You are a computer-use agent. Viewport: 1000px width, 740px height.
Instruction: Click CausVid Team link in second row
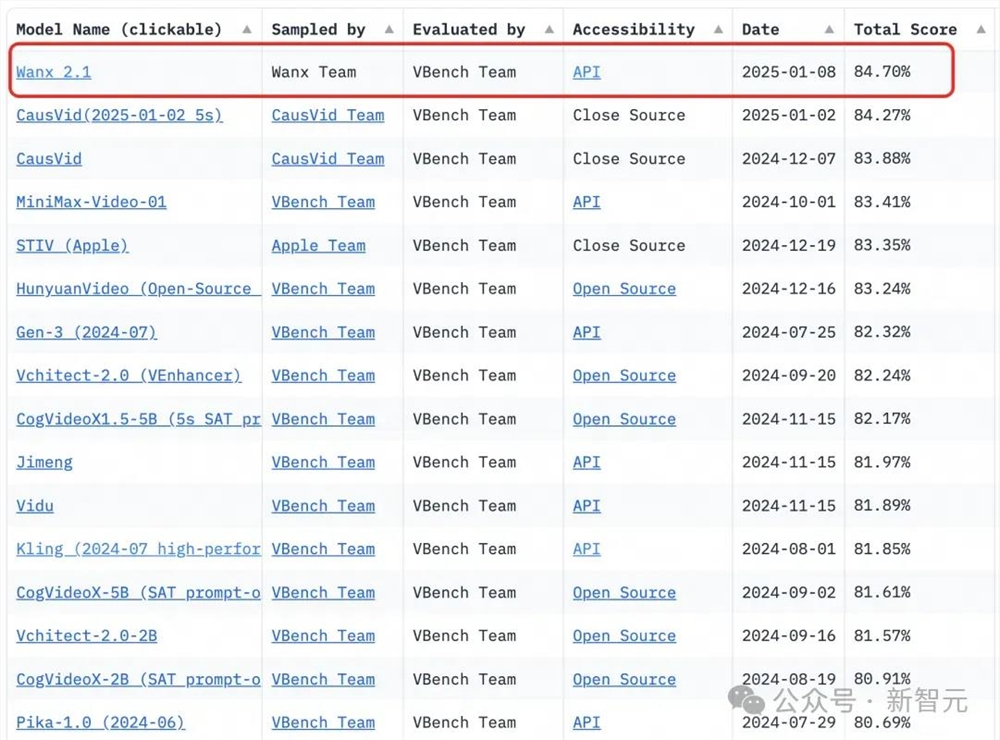(328, 115)
